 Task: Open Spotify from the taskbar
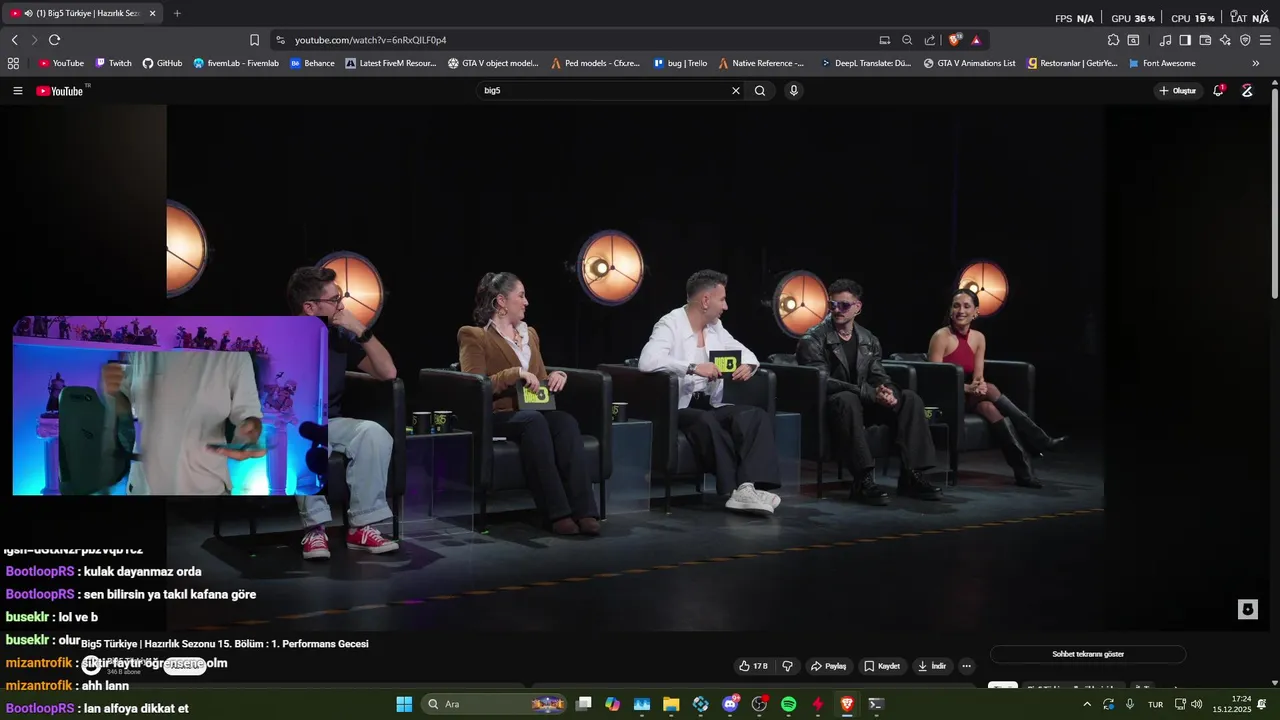coord(788,704)
